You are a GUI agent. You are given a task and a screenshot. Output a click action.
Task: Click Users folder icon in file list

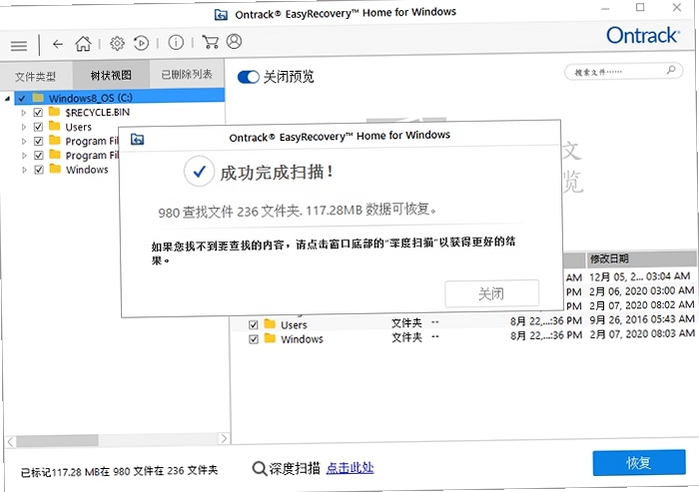(270, 324)
